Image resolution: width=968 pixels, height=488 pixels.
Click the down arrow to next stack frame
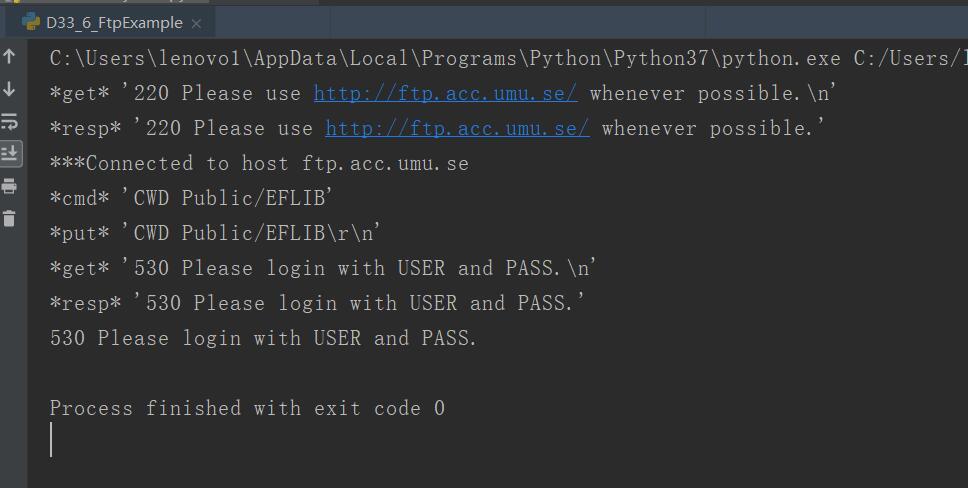tap(10, 89)
